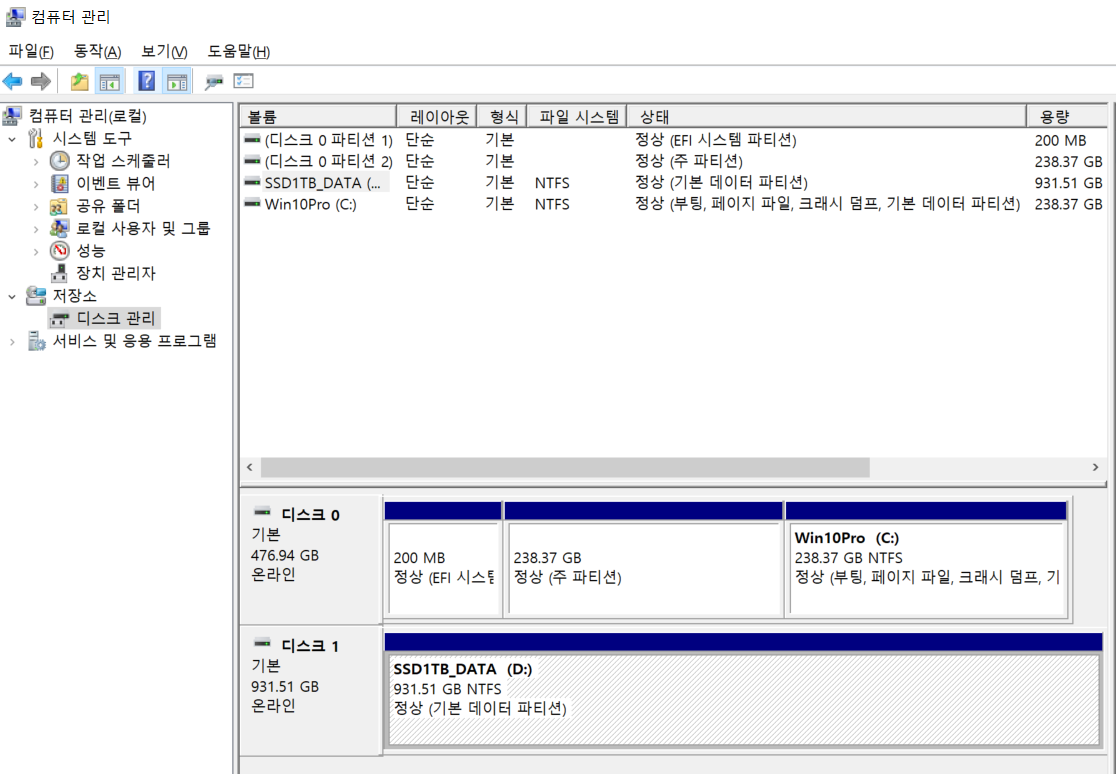Select the (디스크 0 파티션 2) volume row
This screenshot has height=774, width=1116.
coord(673,161)
